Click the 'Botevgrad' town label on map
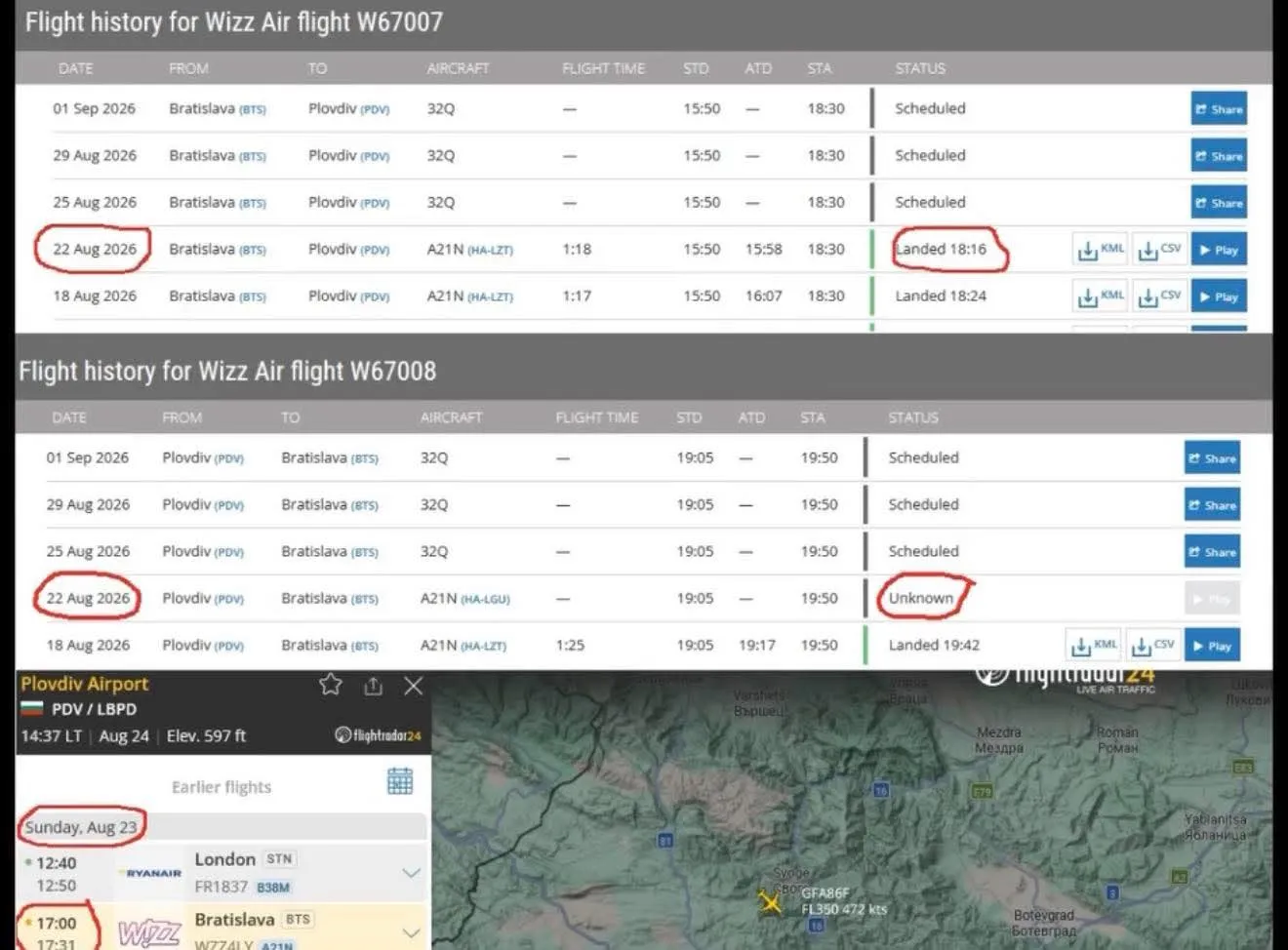This screenshot has width=1288, height=950. point(1044,923)
